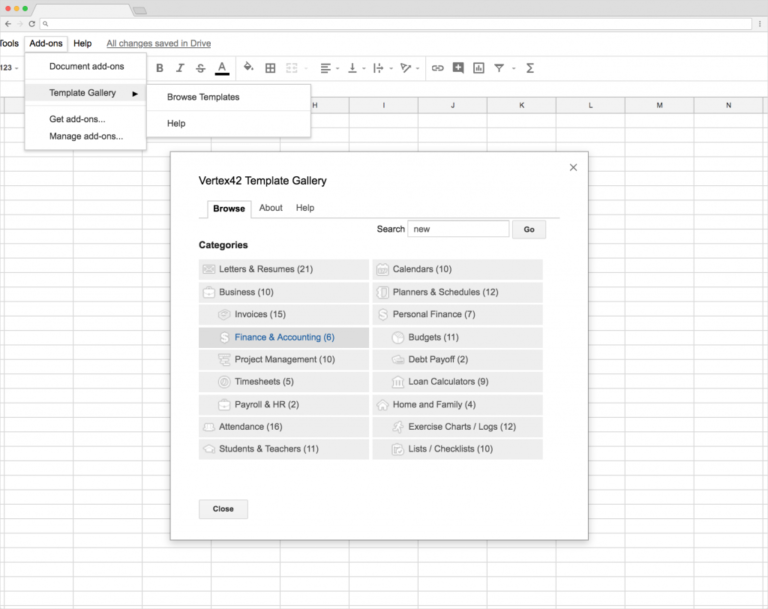Open Loan Calculators (9) category
The height and width of the screenshot is (609, 768).
[x=457, y=382]
